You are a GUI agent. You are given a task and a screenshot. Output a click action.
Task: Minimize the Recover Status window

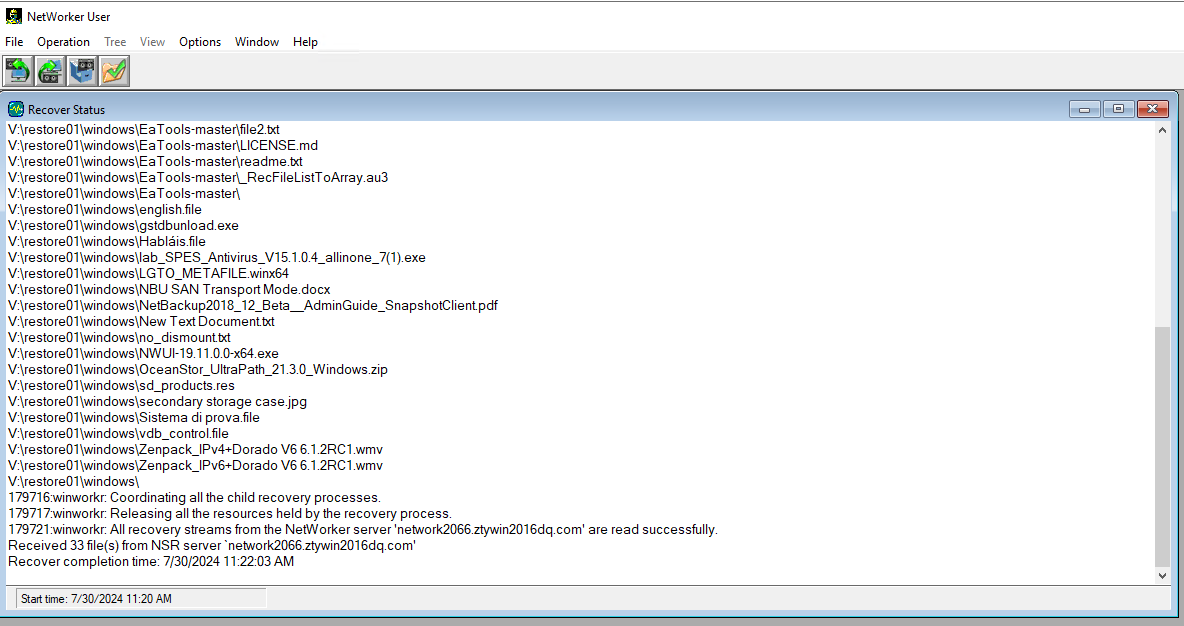point(1084,109)
